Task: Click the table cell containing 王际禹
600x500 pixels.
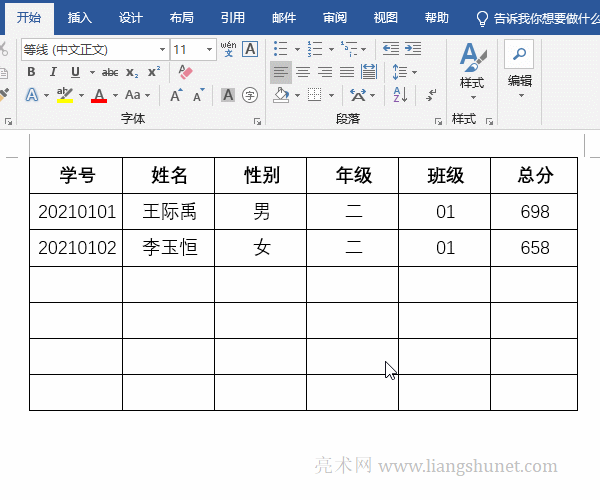Action: [x=168, y=212]
